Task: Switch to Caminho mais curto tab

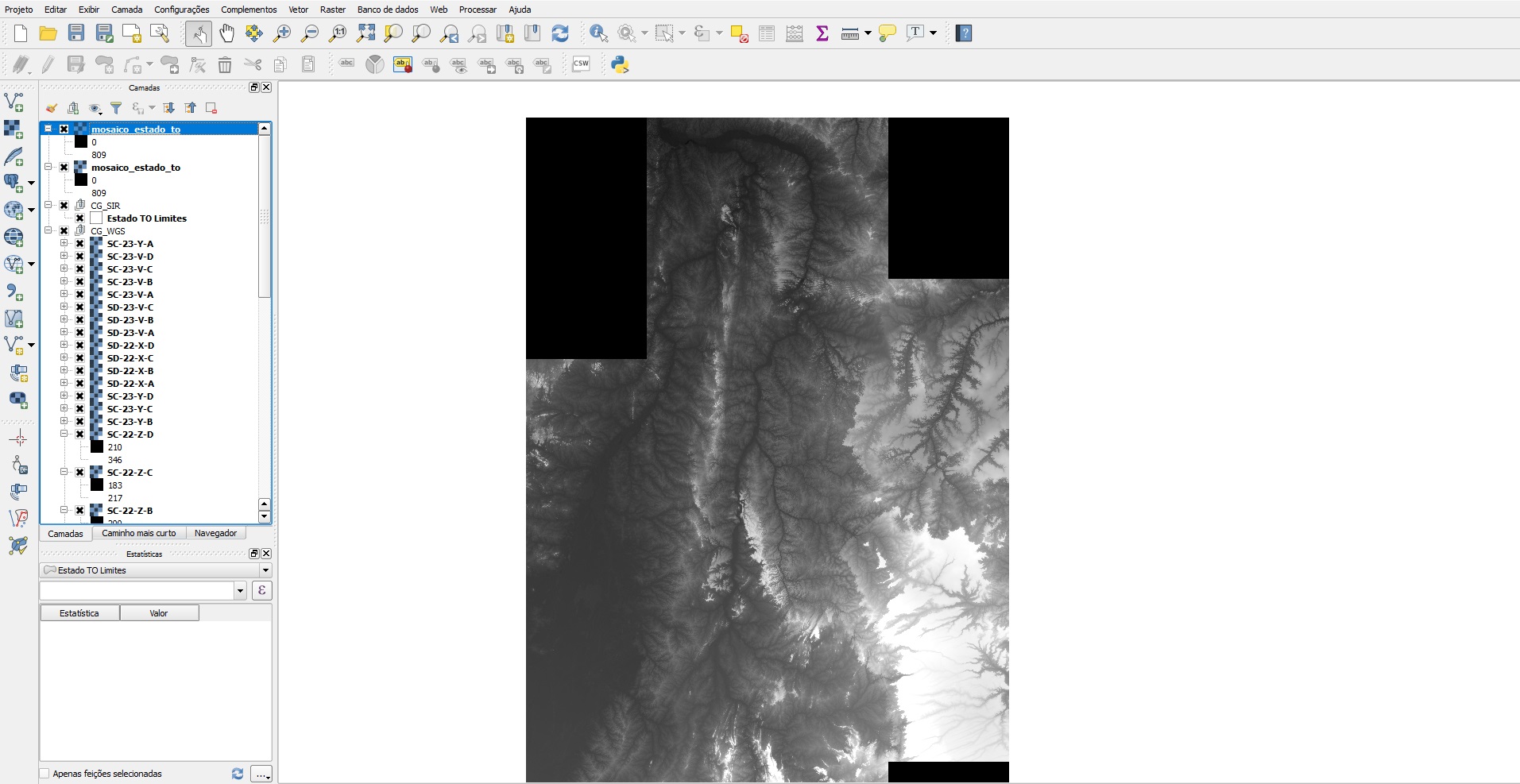Action: tap(139, 533)
